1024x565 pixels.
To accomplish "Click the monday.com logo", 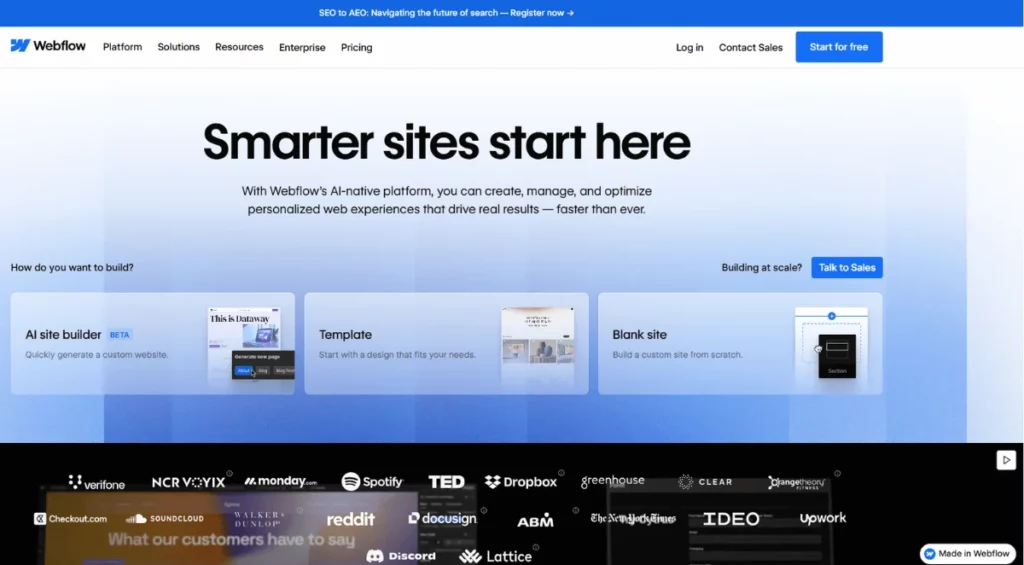I will click(x=281, y=481).
